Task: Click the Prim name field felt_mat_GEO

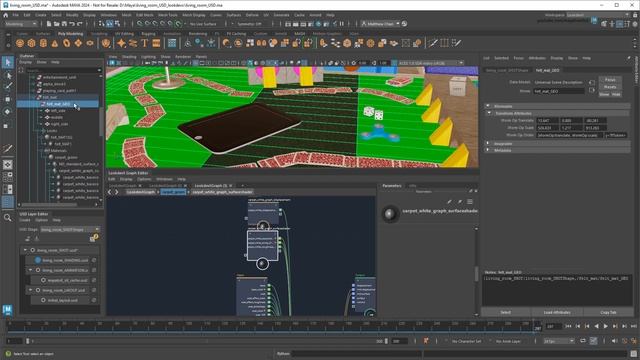Action: pos(559,91)
